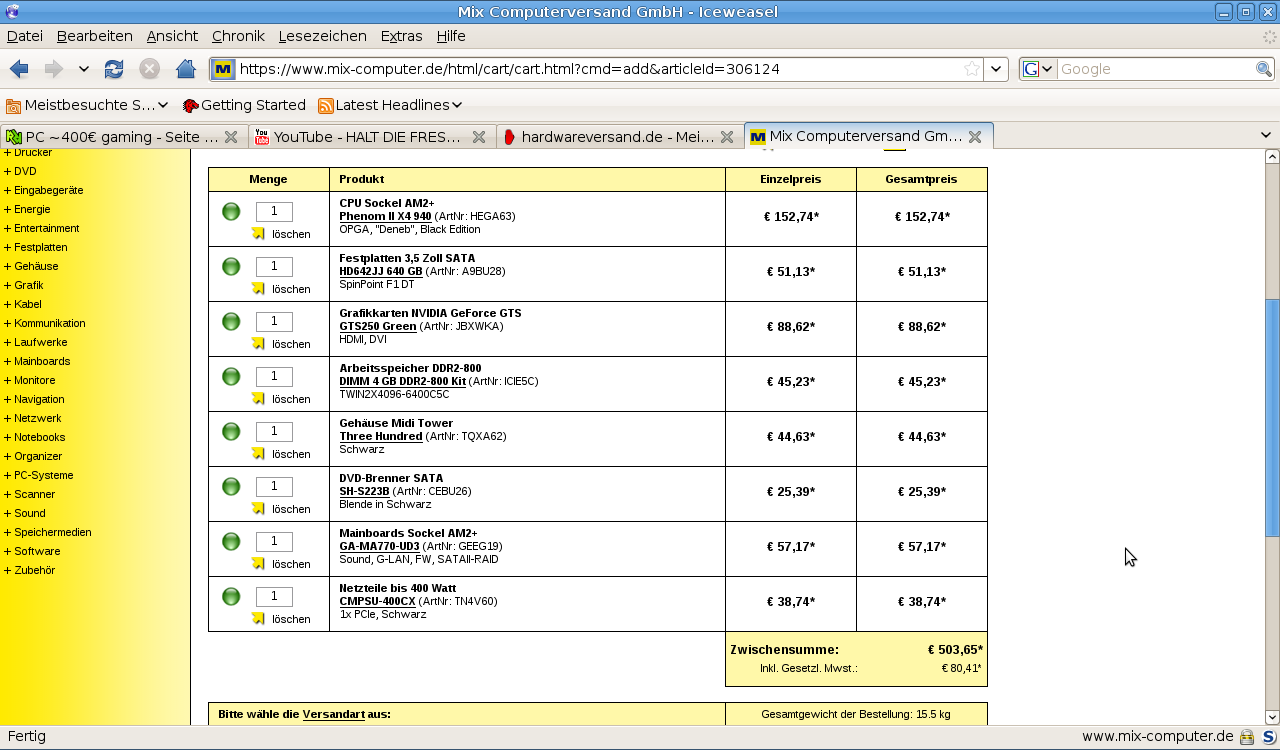This screenshot has height=750, width=1280.
Task: Click the green status icon for HD642JJ 640 GB
Action: pyautogui.click(x=231, y=266)
